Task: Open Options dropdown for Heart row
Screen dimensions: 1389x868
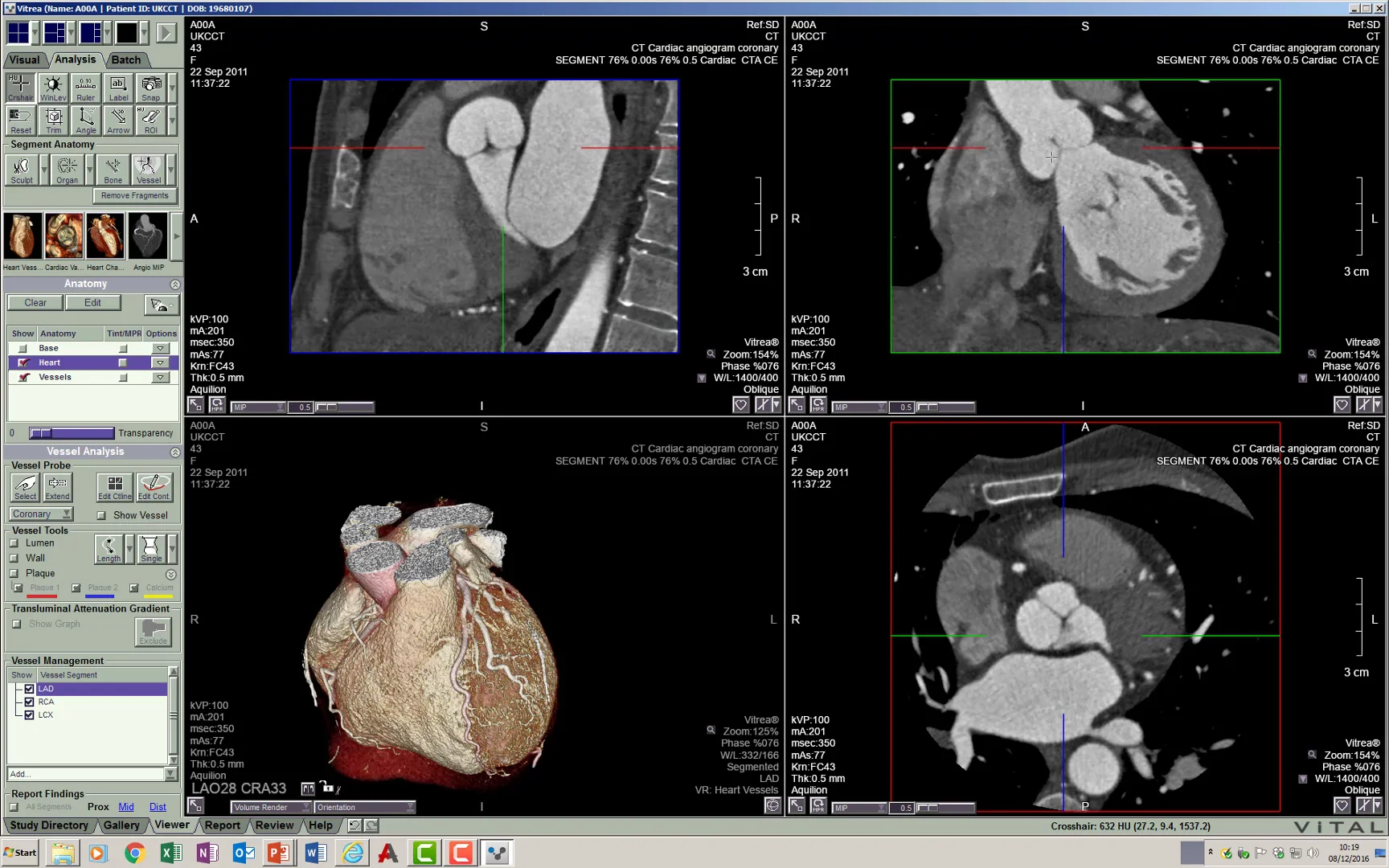Action: click(161, 363)
